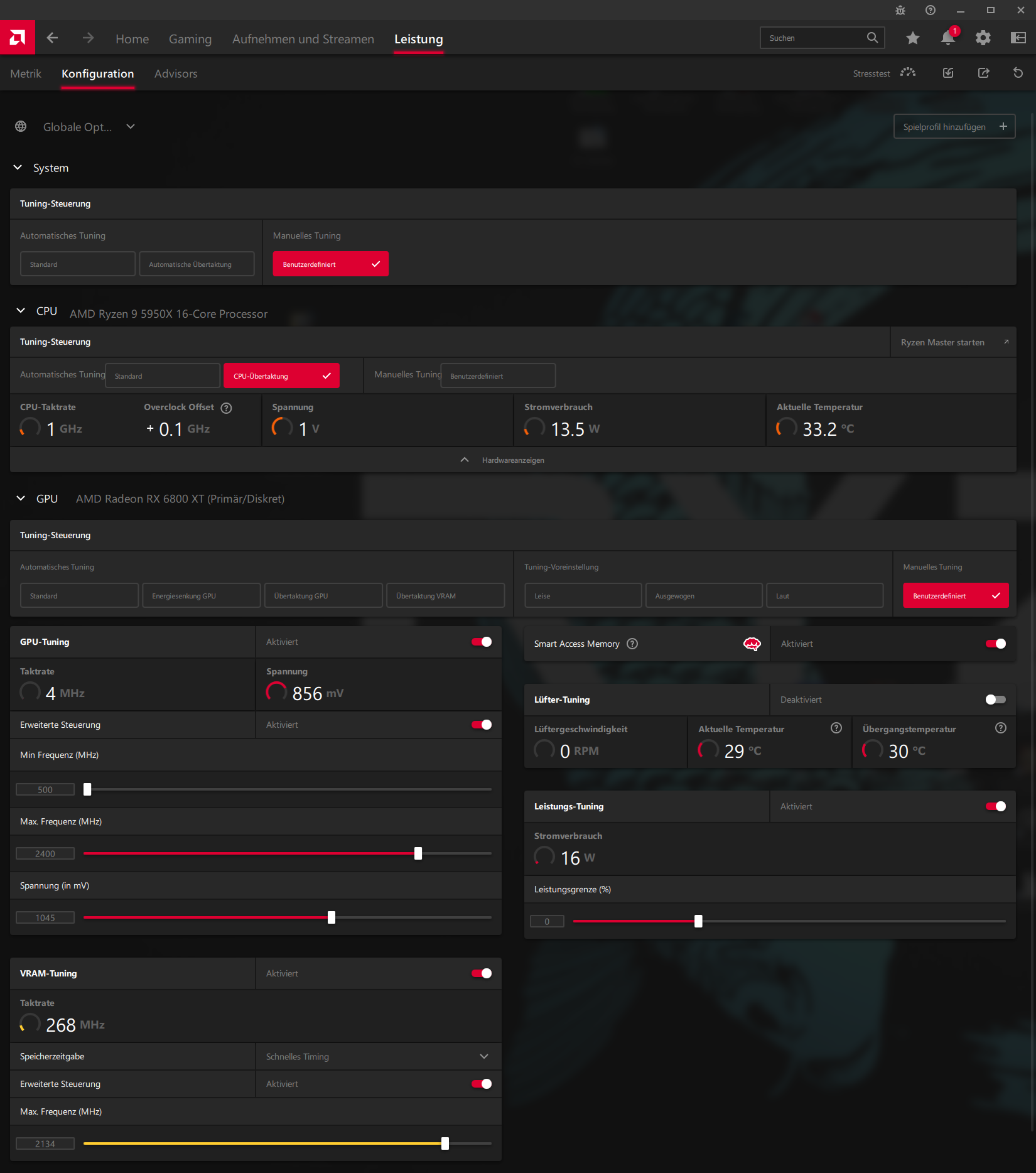
Task: Show Overclock Offset help info
Action: (227, 408)
